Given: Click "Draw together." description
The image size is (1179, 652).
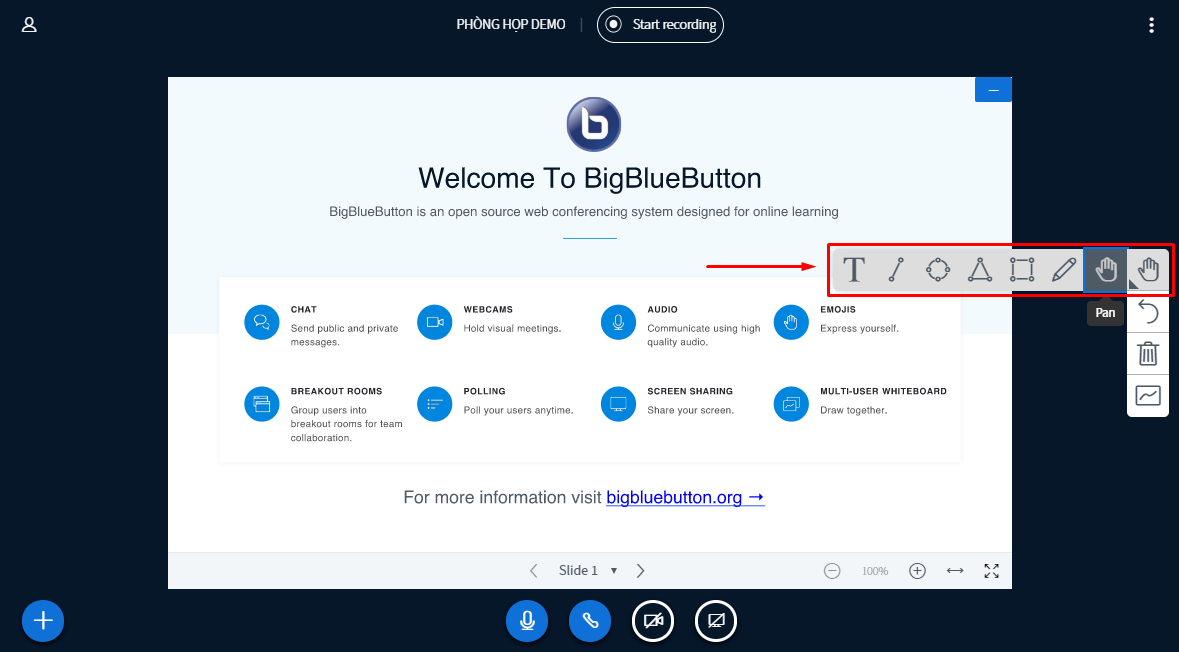Looking at the screenshot, I should click(853, 410).
